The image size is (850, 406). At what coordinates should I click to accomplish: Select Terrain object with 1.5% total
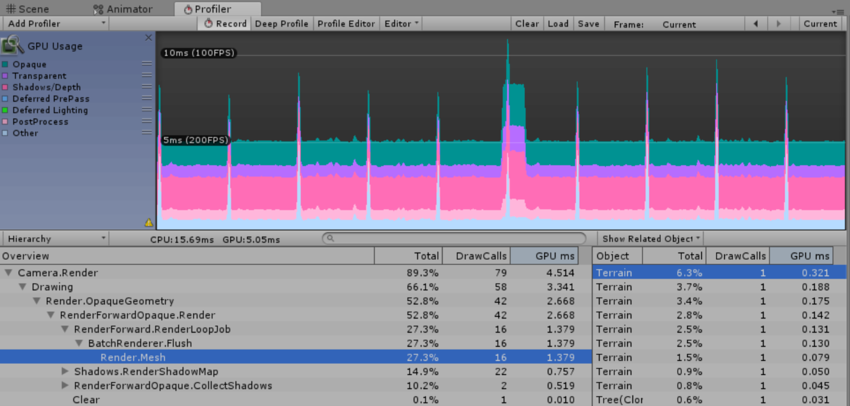(721, 357)
